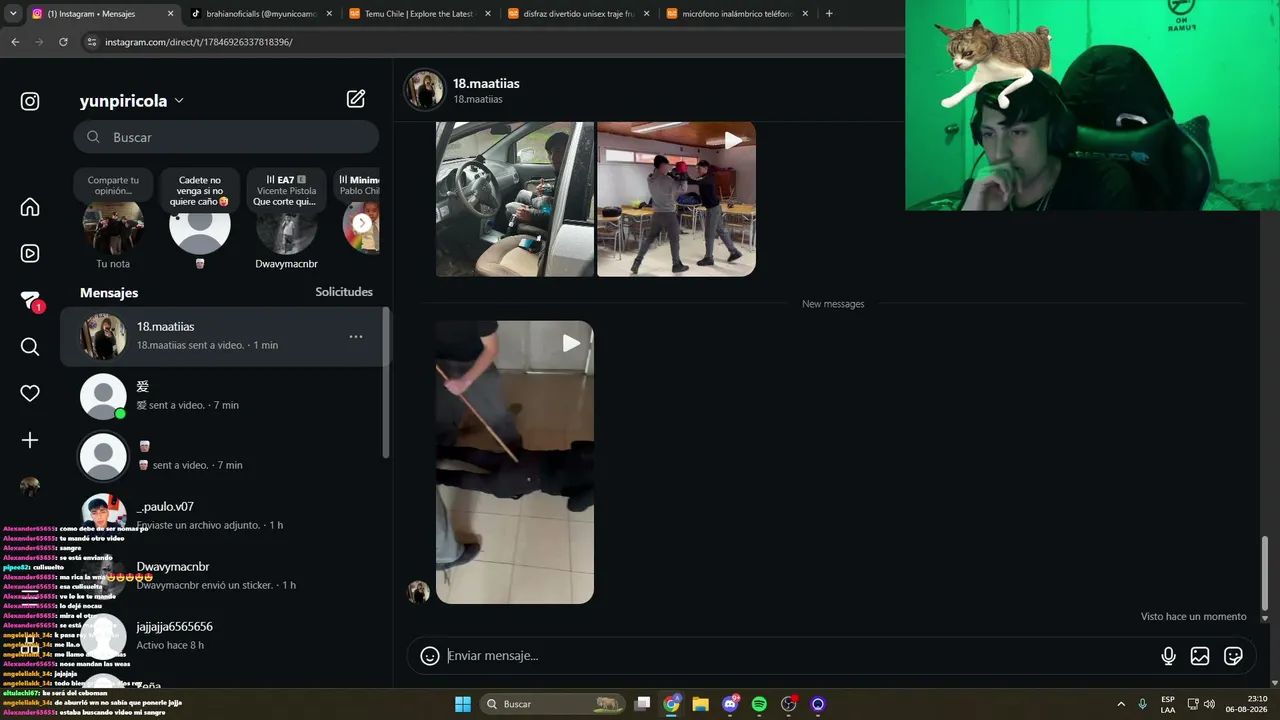Open the open-tabs search dropdown in Chrome
Viewport: 1280px width, 720px height.
13,14
